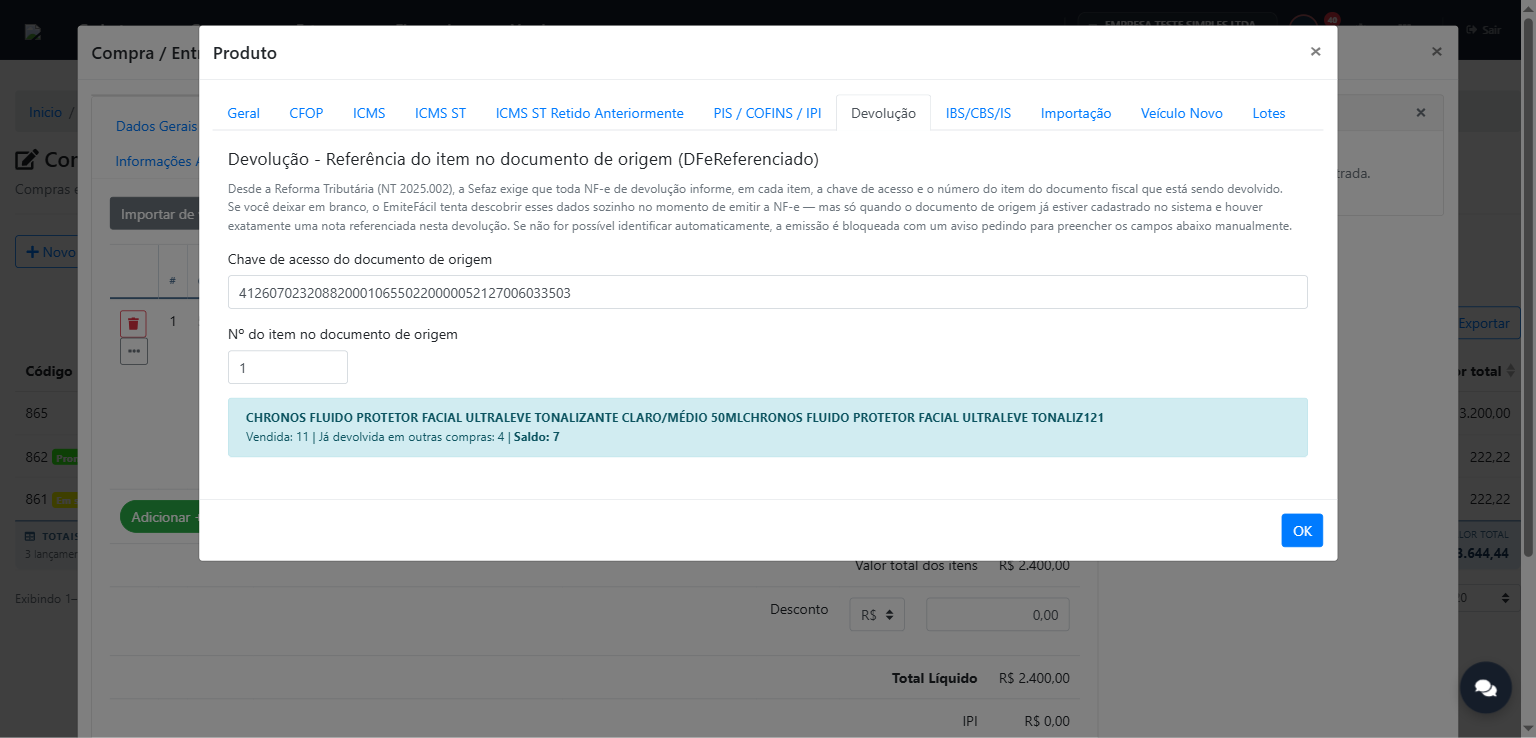The height and width of the screenshot is (738, 1536).
Task: Select the Lotes tab
Action: [1269, 113]
